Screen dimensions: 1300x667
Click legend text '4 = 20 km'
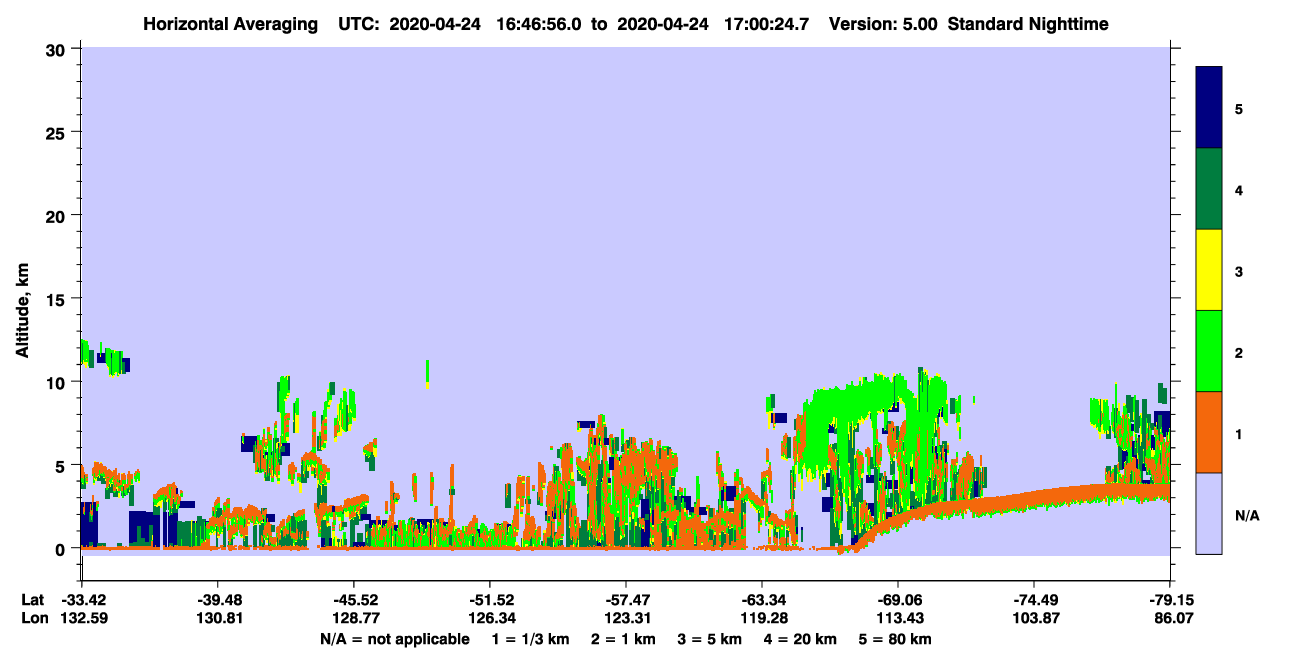(x=802, y=639)
